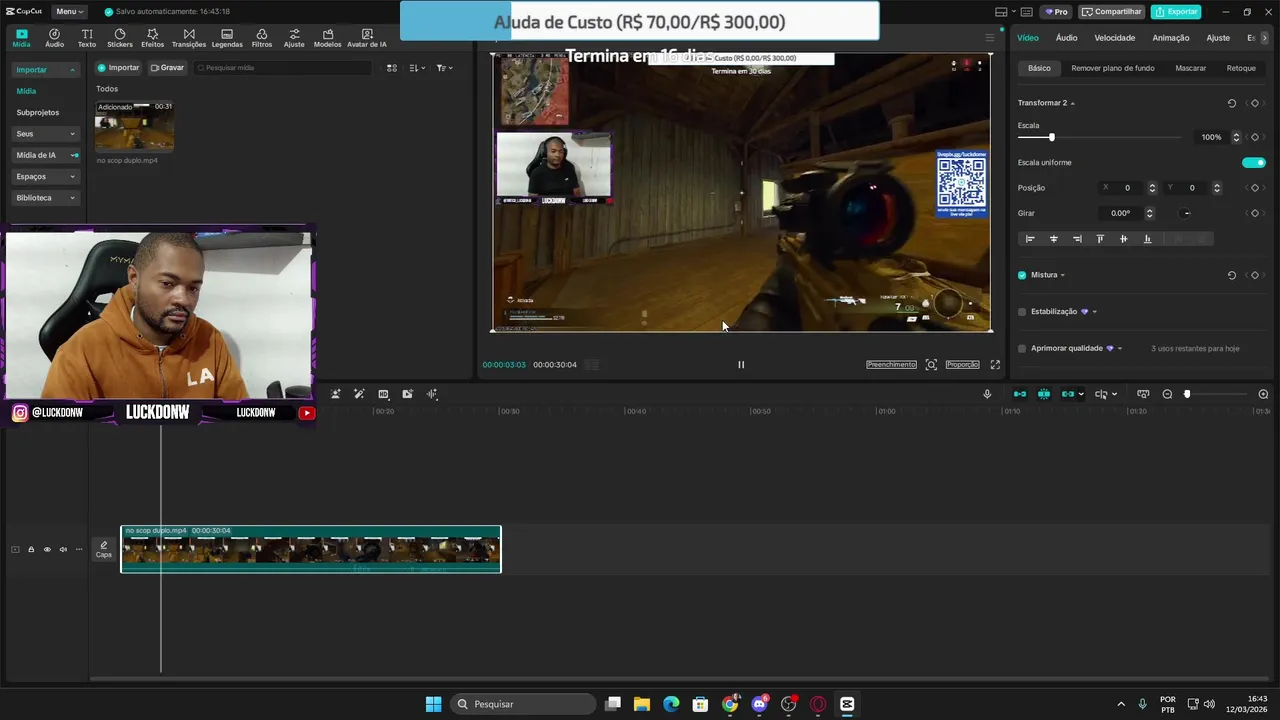This screenshot has height=720, width=1280.
Task: Open the Avatar de IA panel
Action: click(366, 38)
